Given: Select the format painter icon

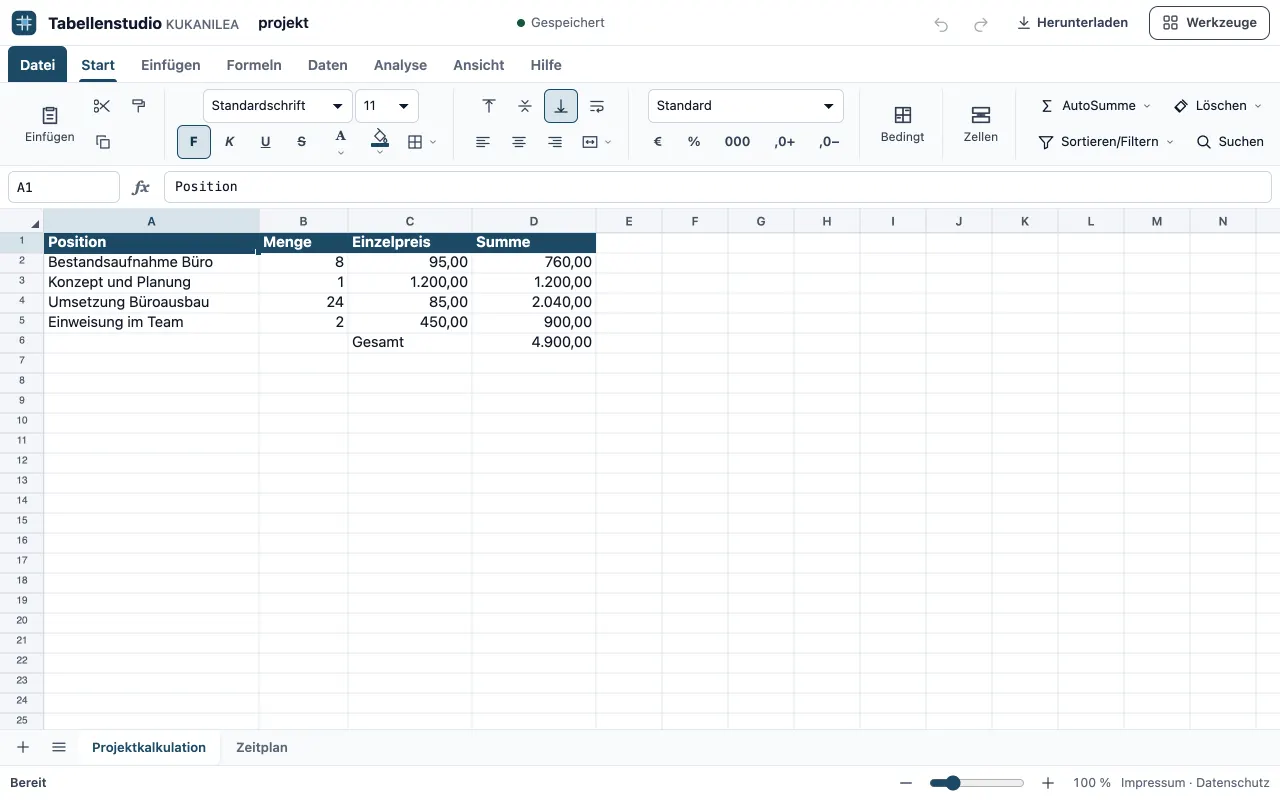Looking at the screenshot, I should [138, 106].
